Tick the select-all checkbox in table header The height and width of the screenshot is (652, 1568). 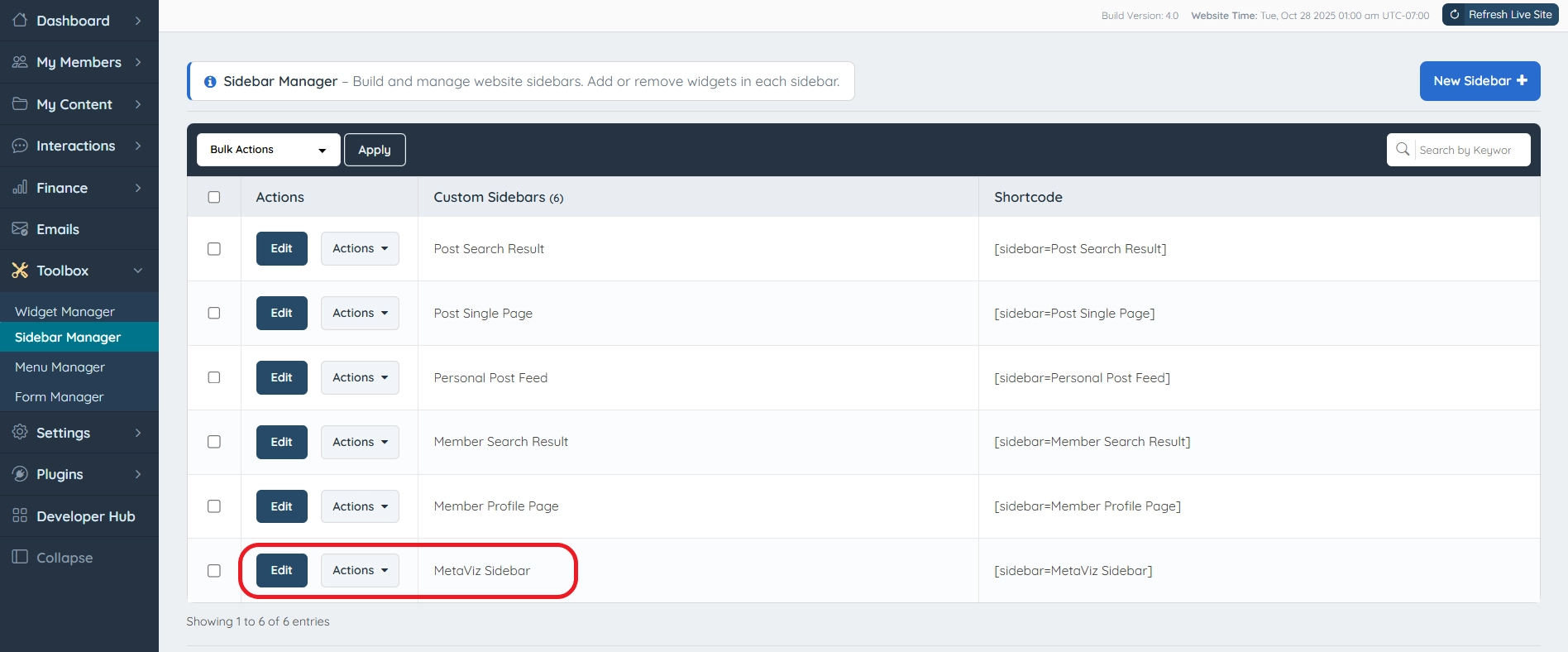coord(214,197)
